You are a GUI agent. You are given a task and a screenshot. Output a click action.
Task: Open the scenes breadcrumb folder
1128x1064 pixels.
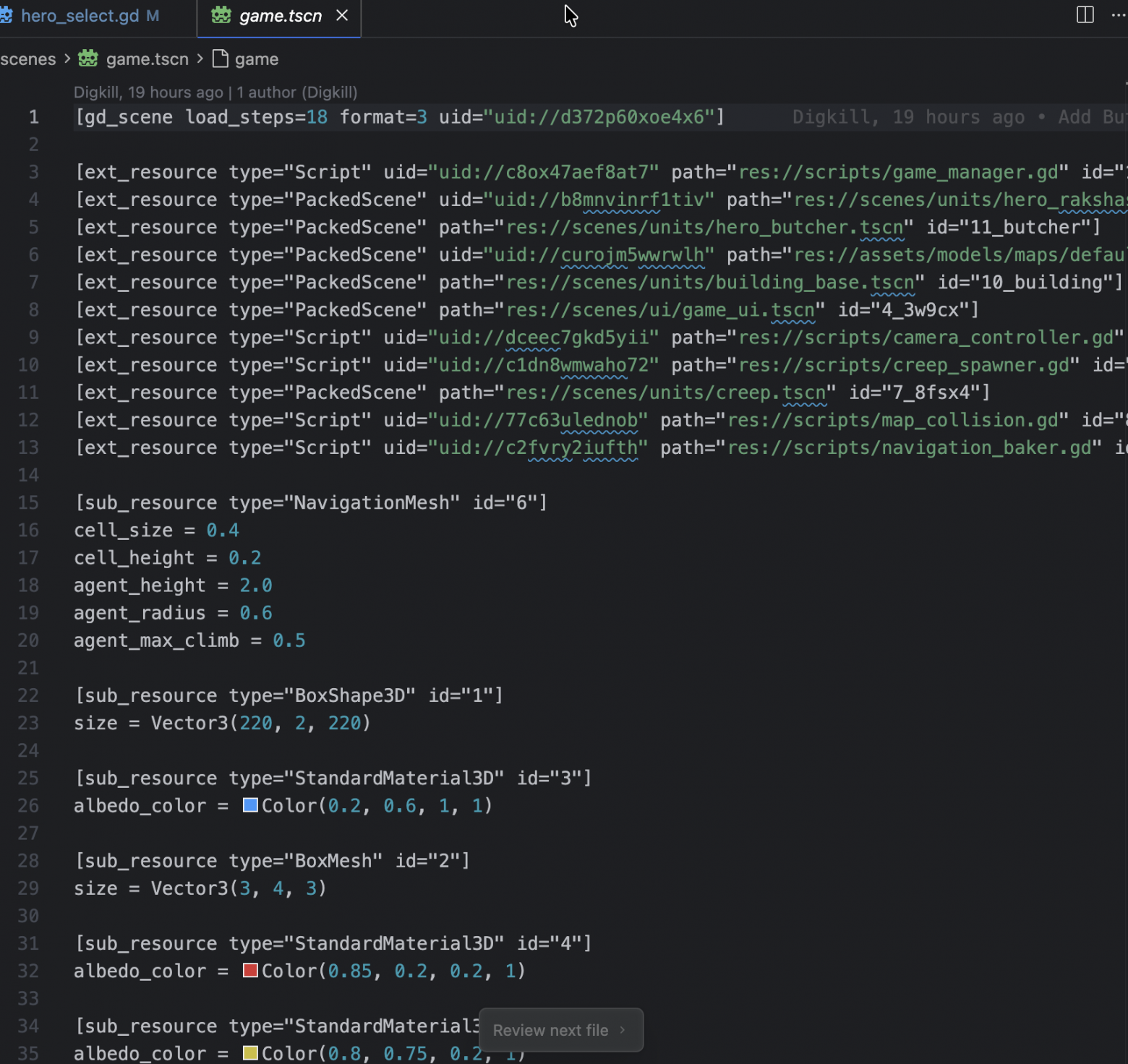(28, 59)
